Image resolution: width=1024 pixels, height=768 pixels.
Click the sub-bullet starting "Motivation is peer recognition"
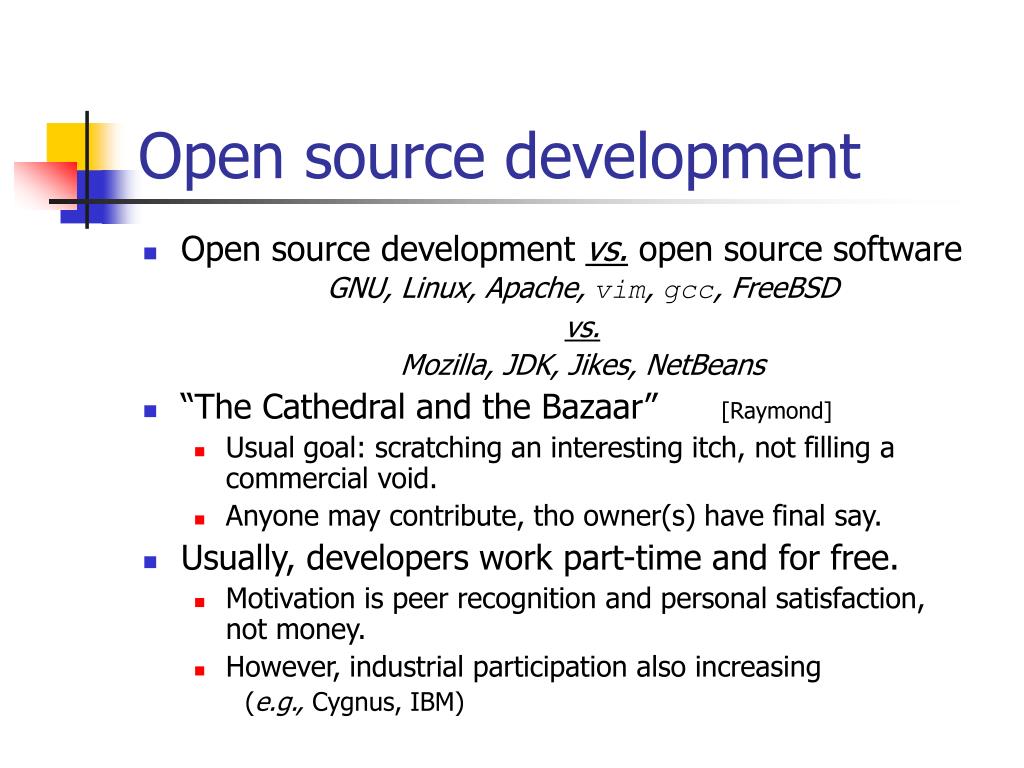coord(575,614)
